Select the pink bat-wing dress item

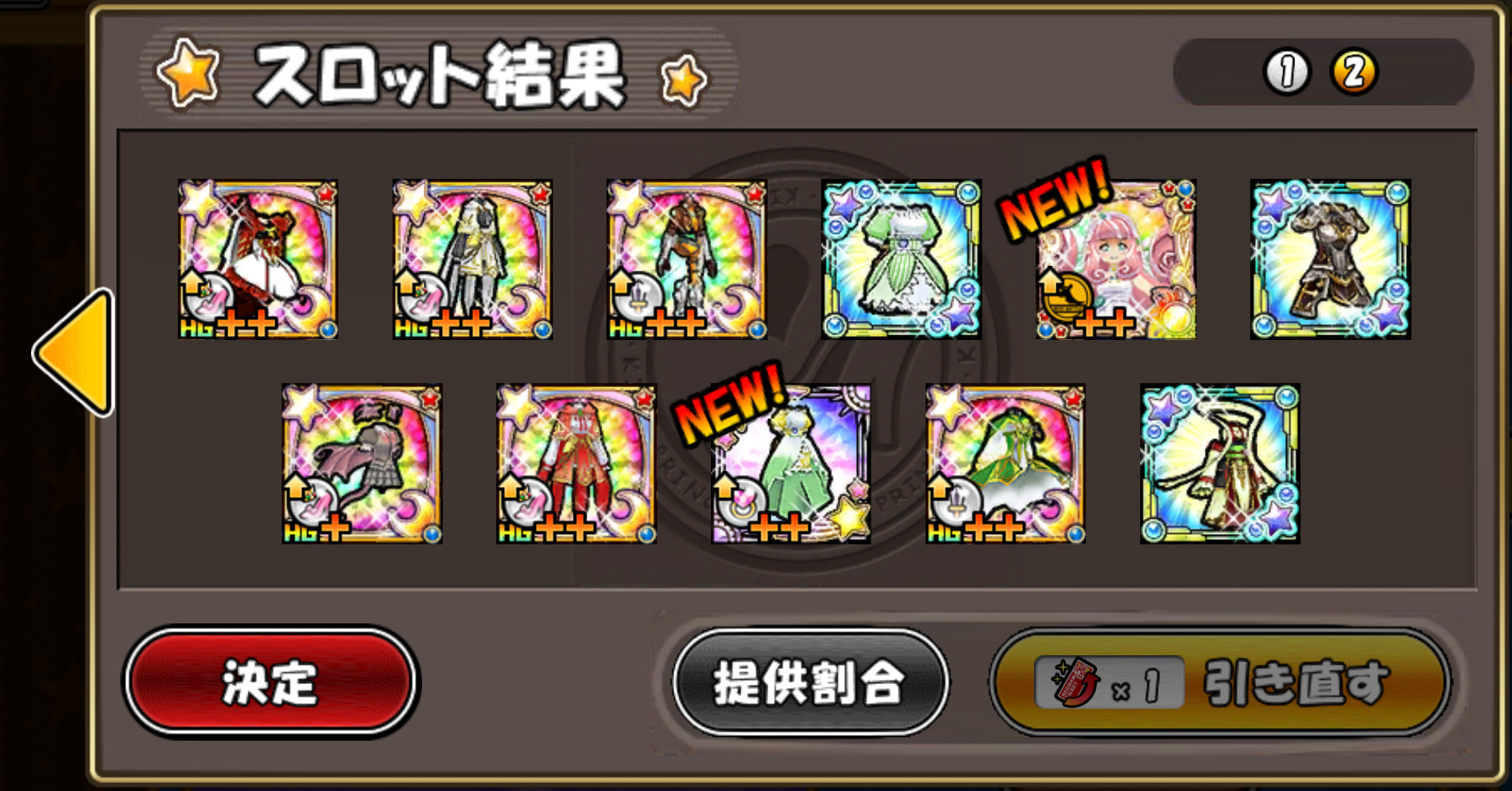[x=361, y=464]
